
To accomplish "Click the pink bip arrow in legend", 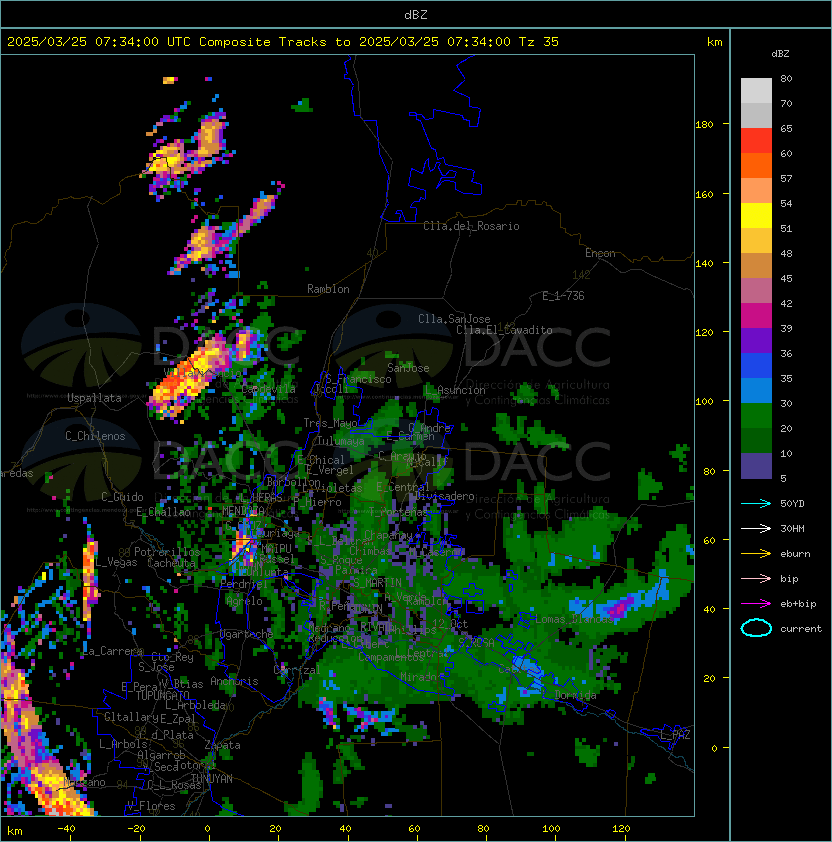I will click(x=756, y=578).
